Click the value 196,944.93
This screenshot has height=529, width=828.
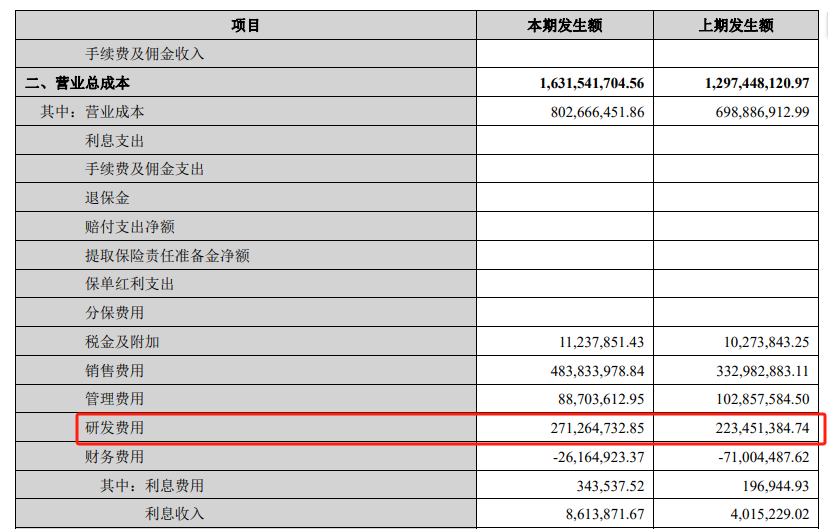776,486
